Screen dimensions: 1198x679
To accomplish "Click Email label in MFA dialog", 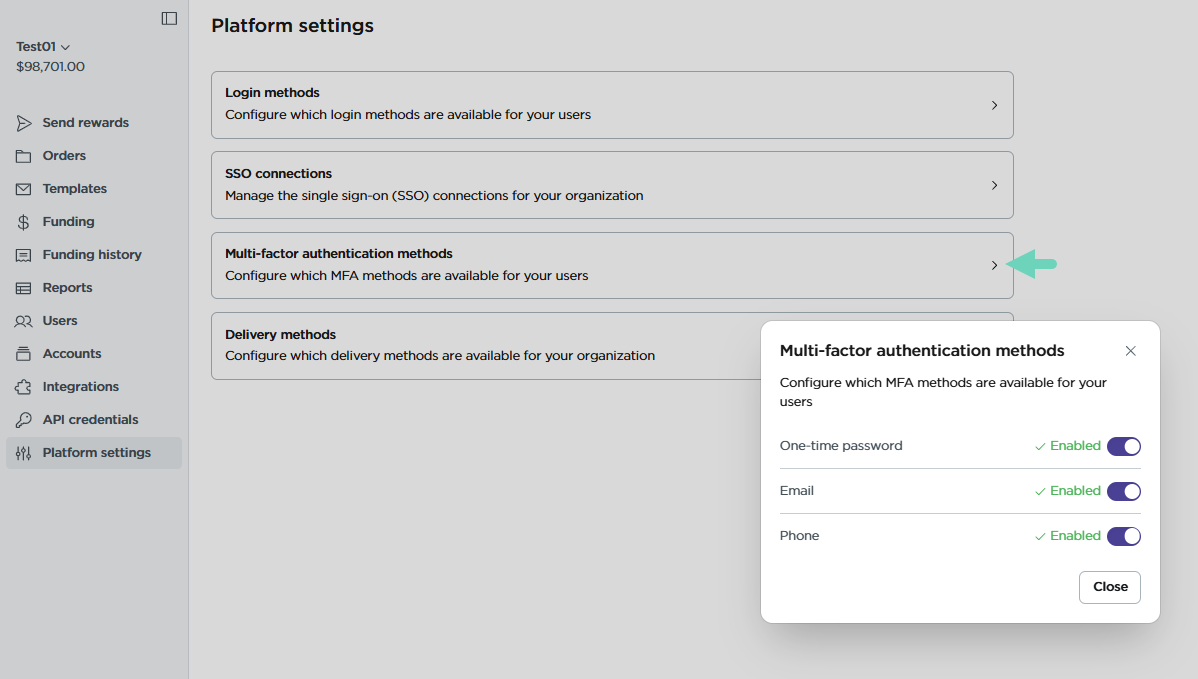I will tap(796, 491).
